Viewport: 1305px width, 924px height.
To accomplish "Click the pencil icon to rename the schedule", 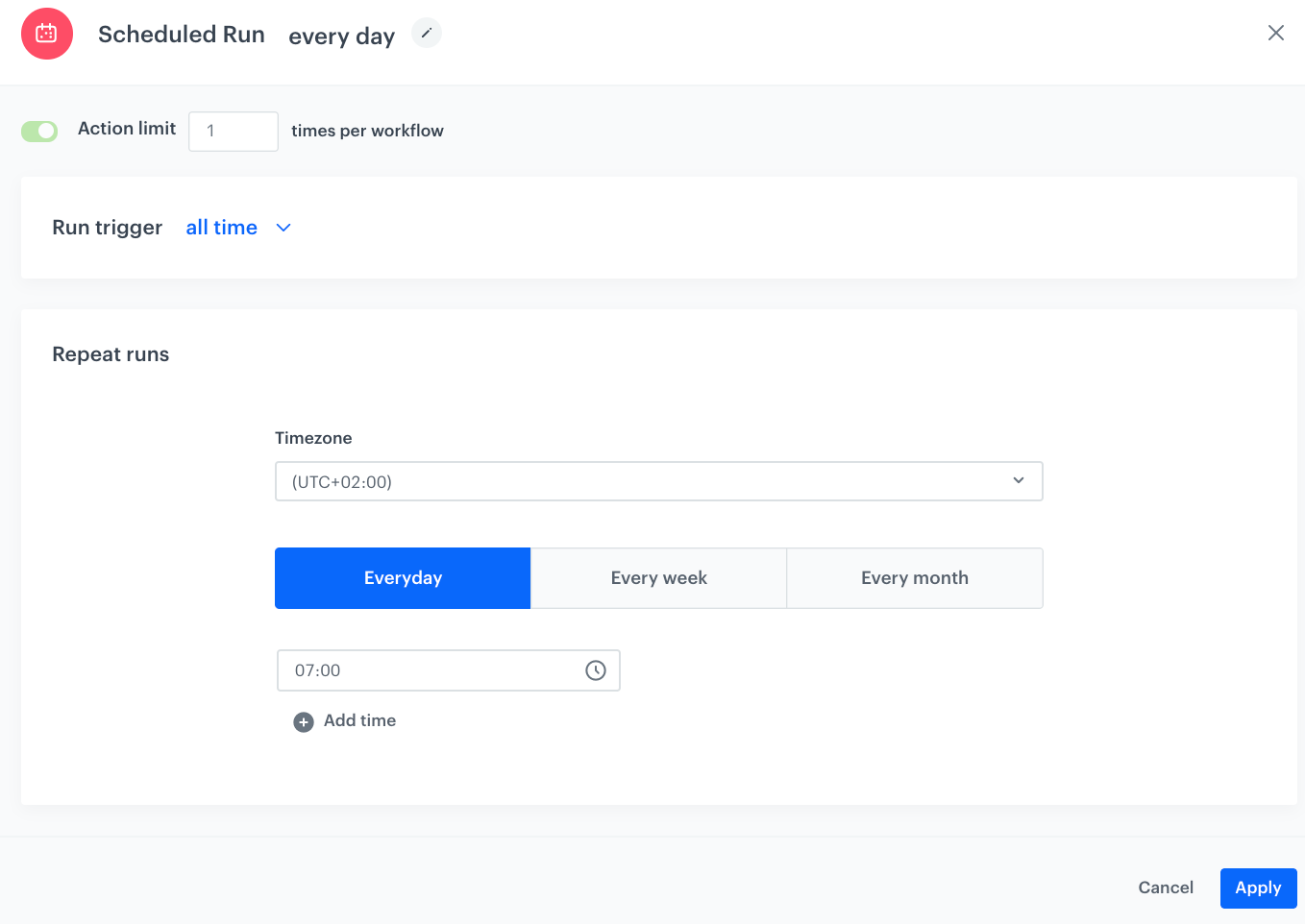I will tap(426, 32).
